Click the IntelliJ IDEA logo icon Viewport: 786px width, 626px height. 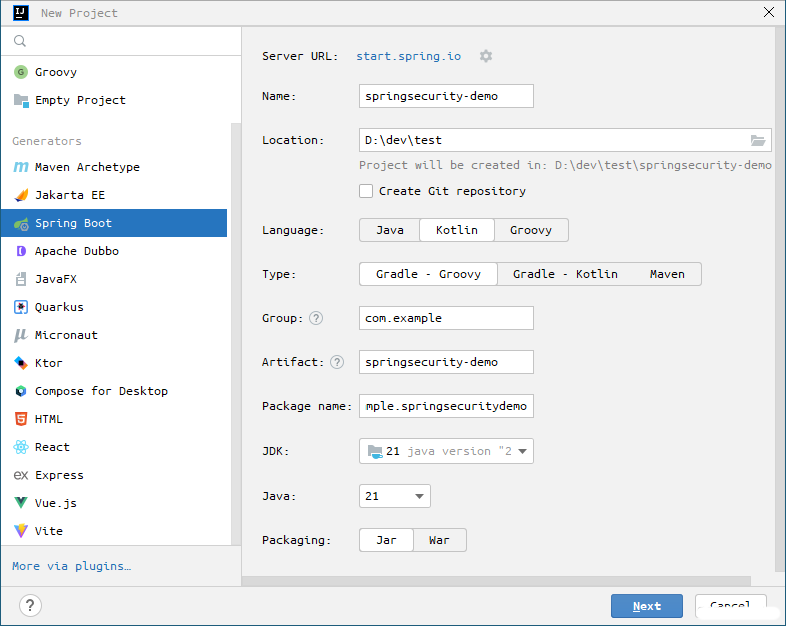point(21,13)
